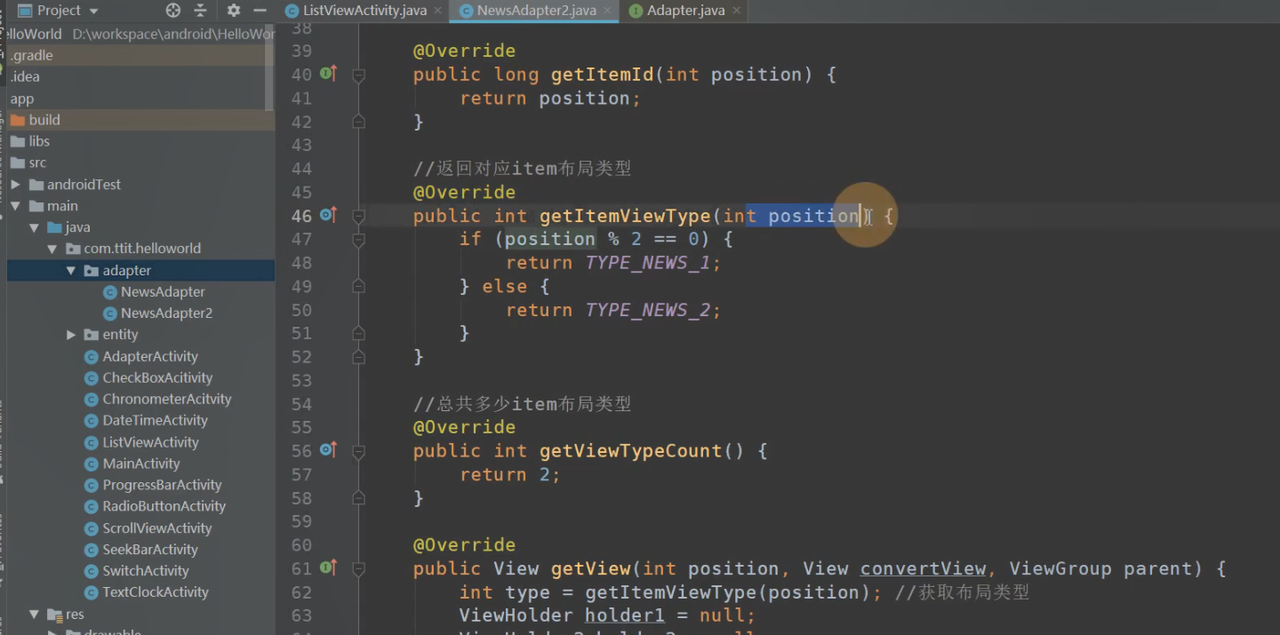
Task: Close the ListViewActivity.java tab
Action: click(438, 11)
